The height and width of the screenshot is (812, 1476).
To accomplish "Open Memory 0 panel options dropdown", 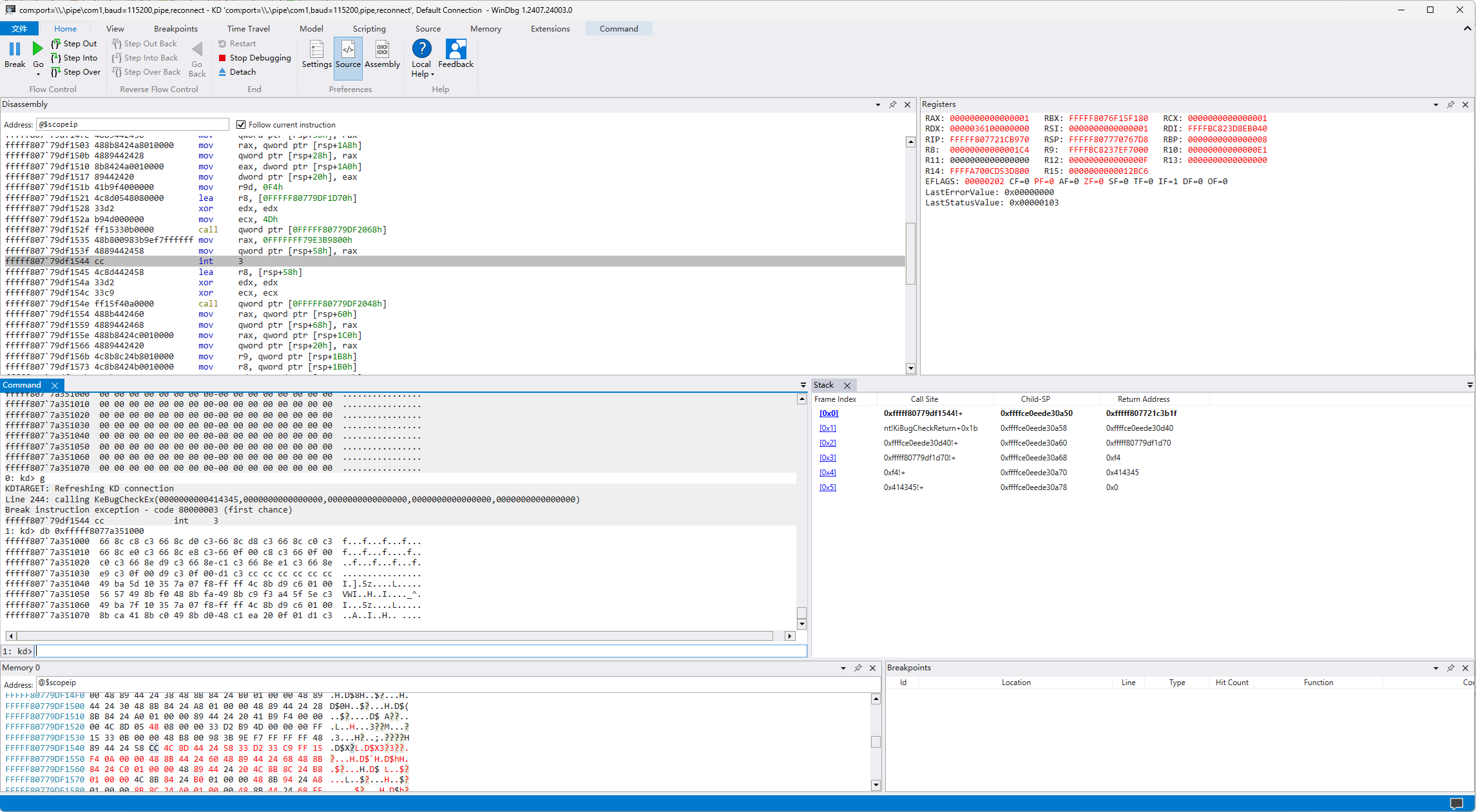I will pyautogui.click(x=843, y=668).
